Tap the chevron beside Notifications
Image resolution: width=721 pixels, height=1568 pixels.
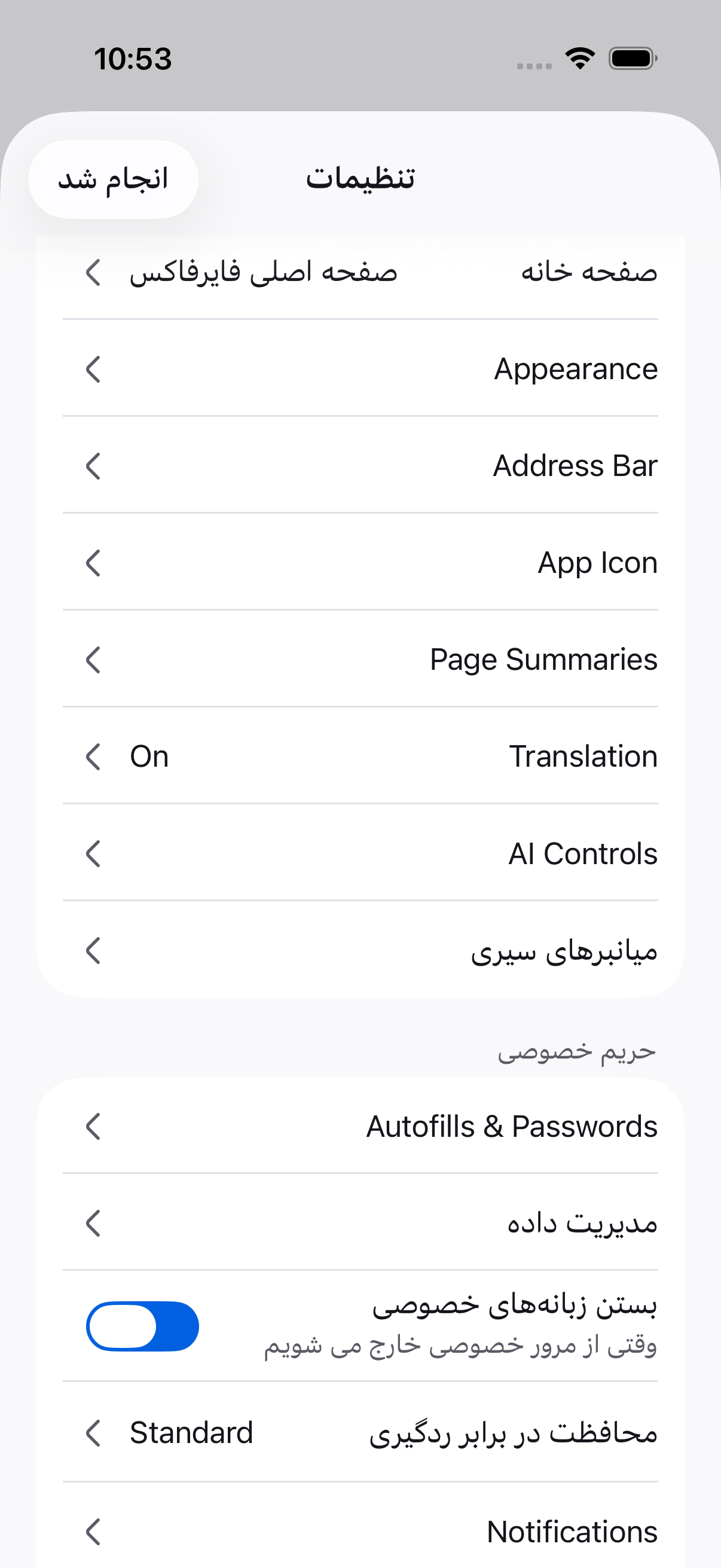[93, 1532]
